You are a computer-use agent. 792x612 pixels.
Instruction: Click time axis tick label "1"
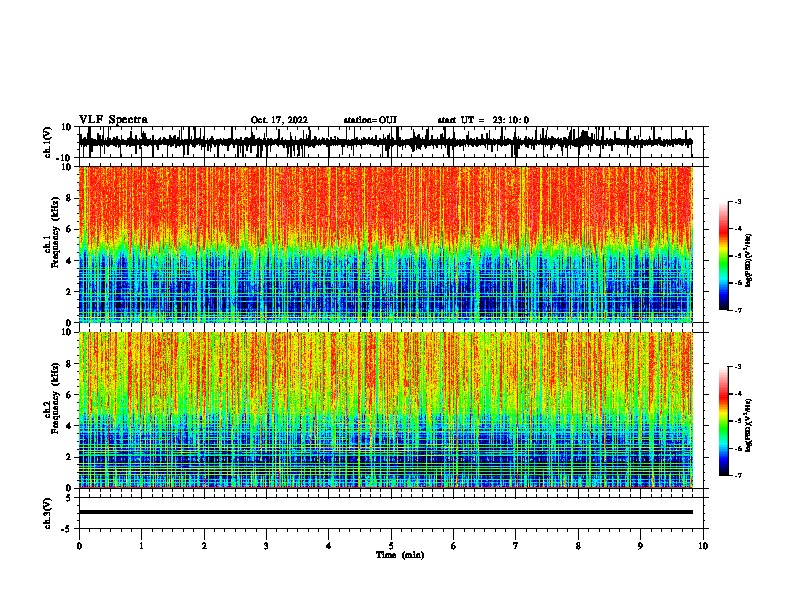pyautogui.click(x=141, y=546)
